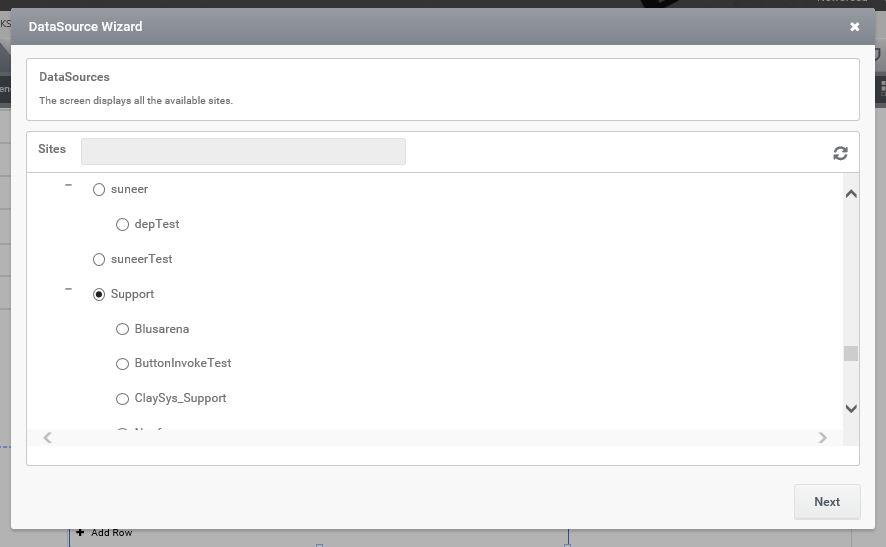Click the Add Row button behind dialog

105,533
